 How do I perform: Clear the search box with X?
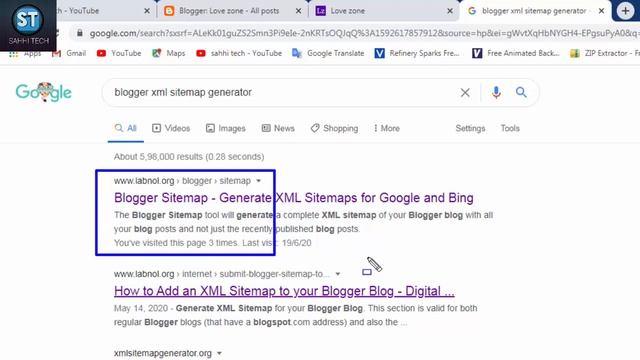(465, 93)
